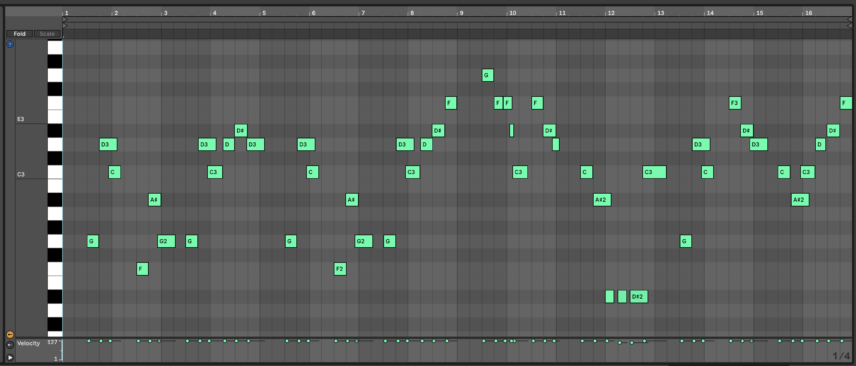The width and height of the screenshot is (856, 366).
Task: Toggle the headphone MIDI editor preview icon
Action: 10,44
